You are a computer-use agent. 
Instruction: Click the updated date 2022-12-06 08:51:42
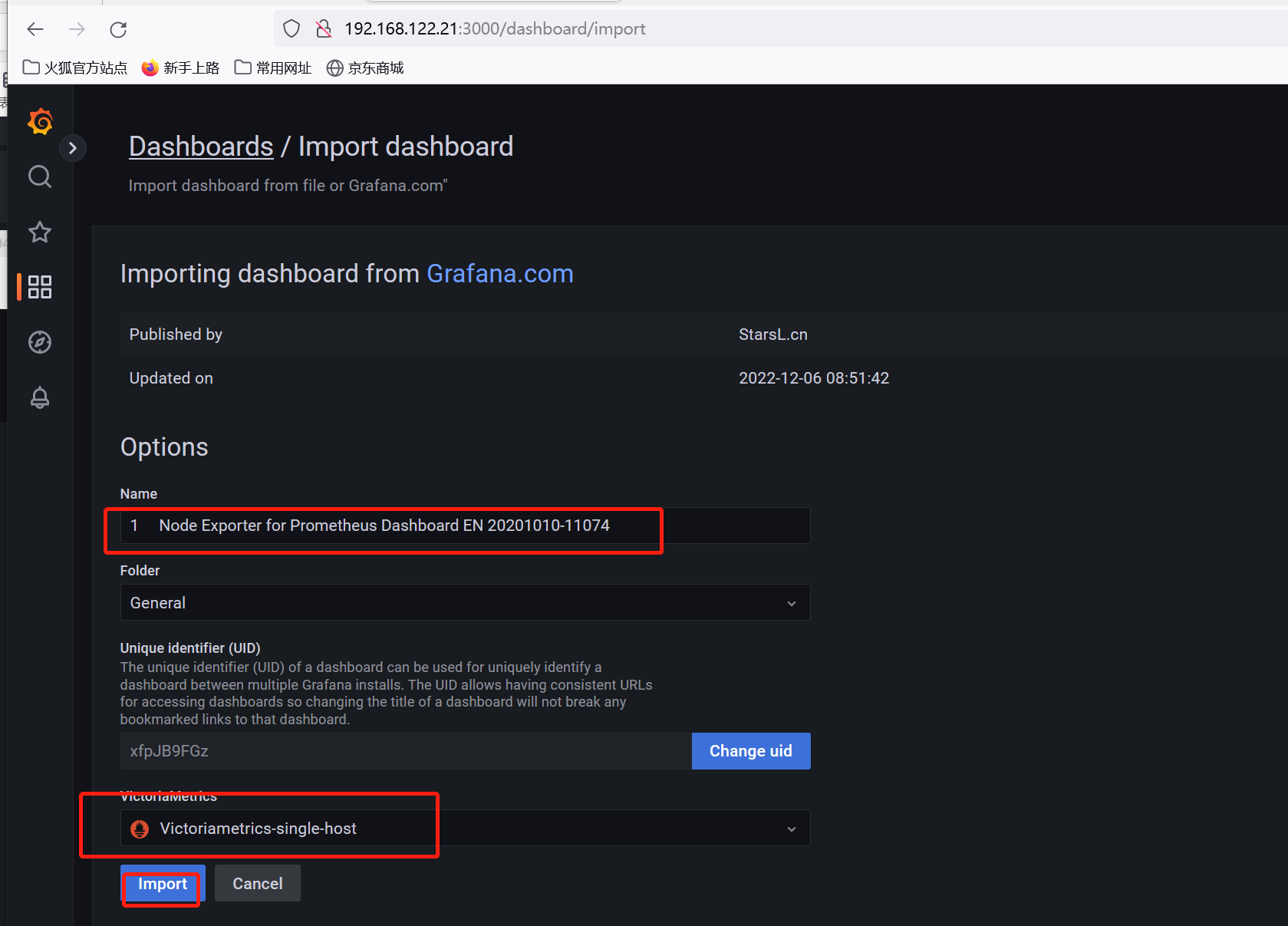(814, 378)
